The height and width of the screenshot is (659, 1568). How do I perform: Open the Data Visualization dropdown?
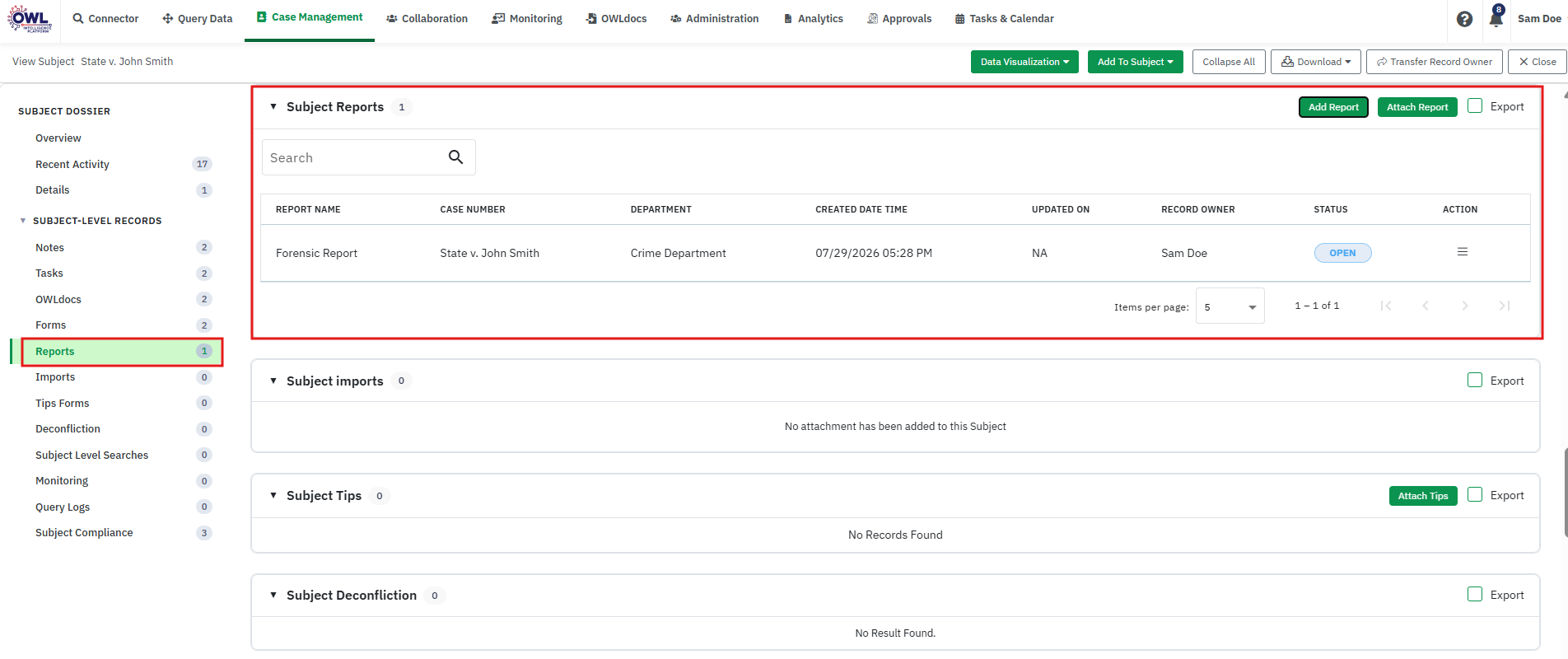1024,62
